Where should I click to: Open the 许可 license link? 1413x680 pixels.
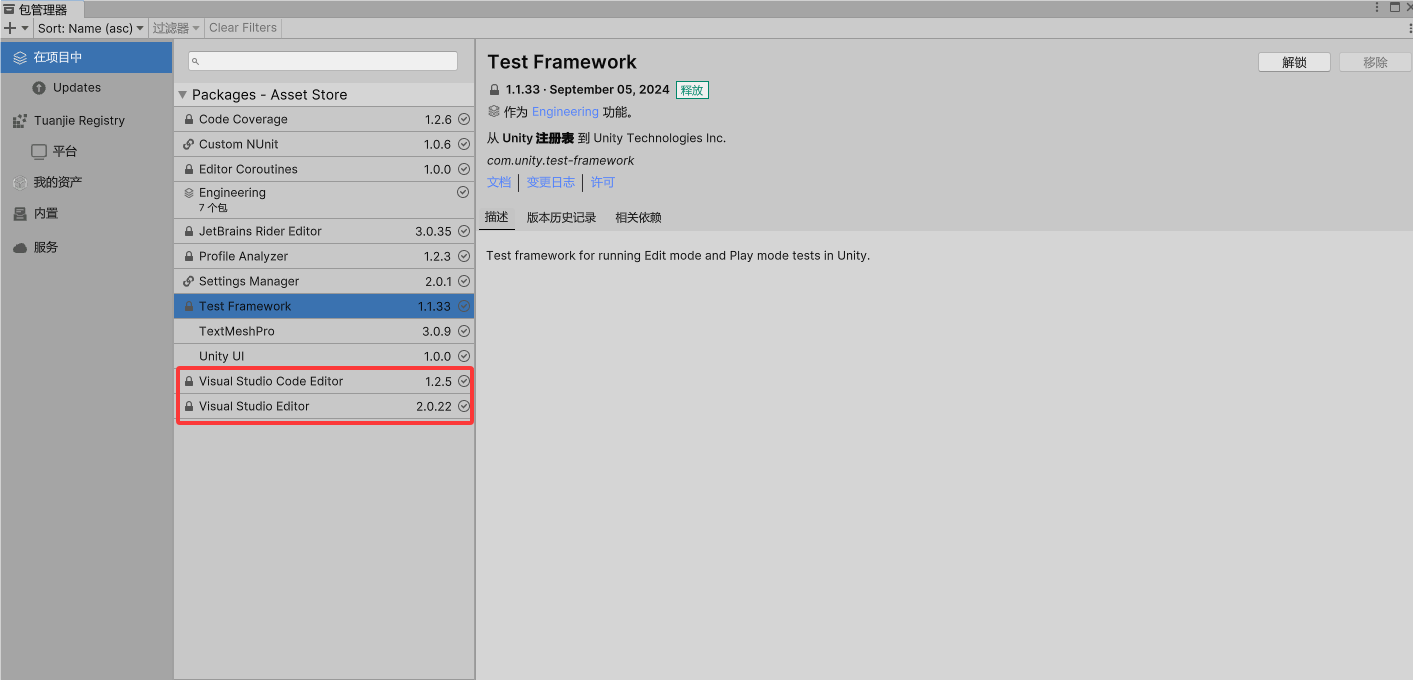tap(603, 182)
